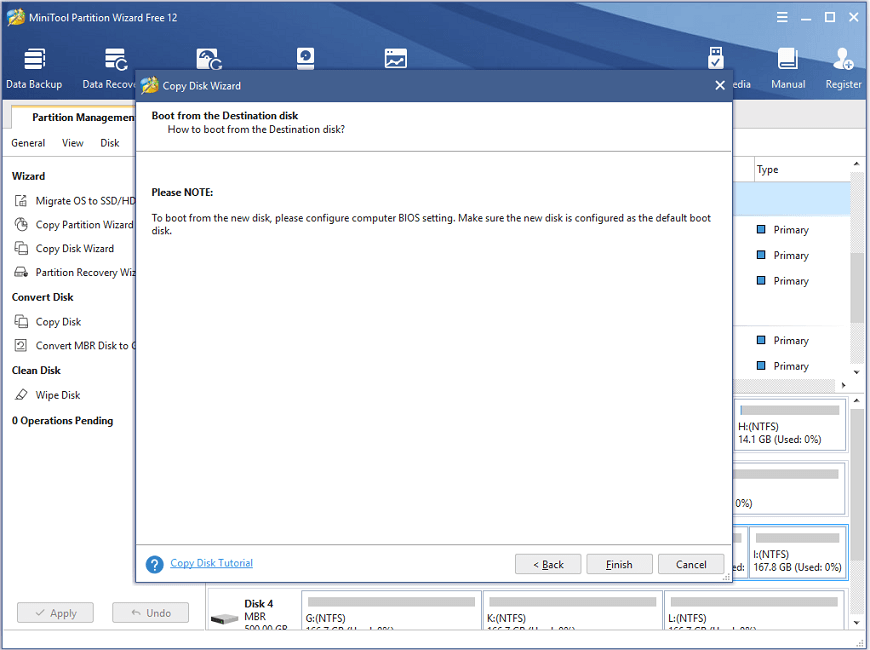The height and width of the screenshot is (650, 870).
Task: Click the horizontal scroll right arrow
Action: coord(843,385)
